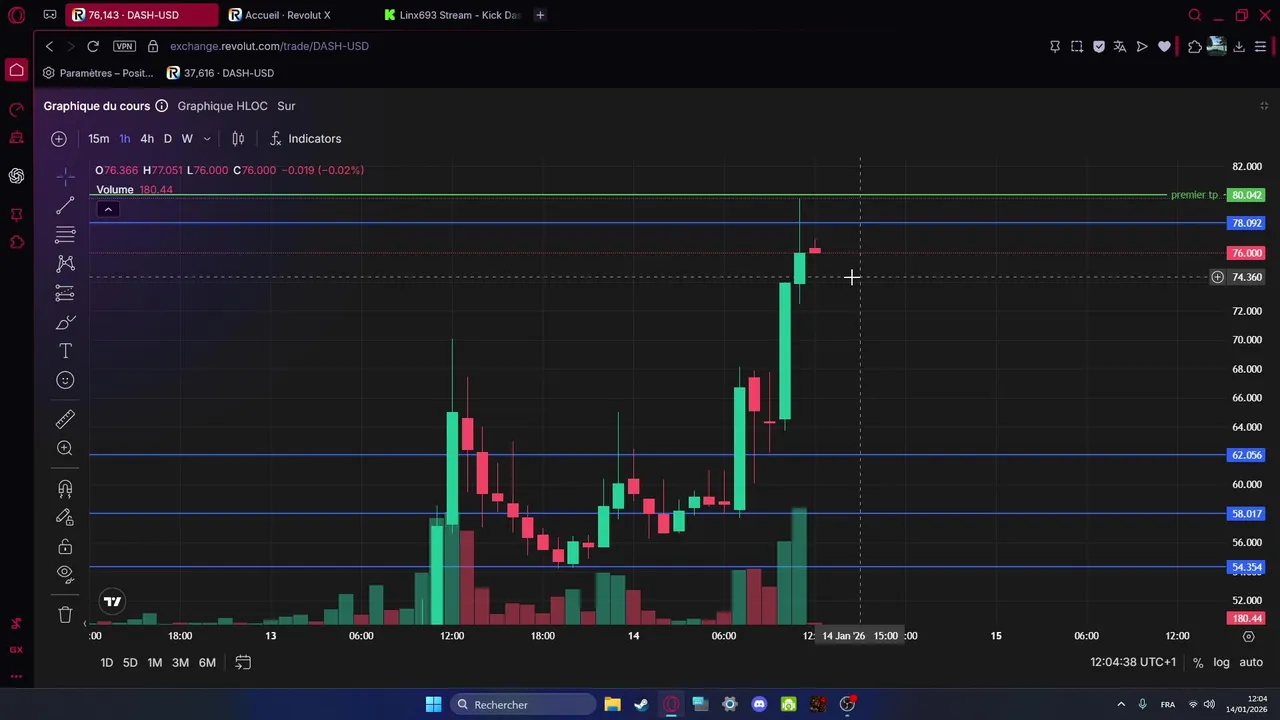Exit fullscreen chart using collapse icon
The width and height of the screenshot is (1280, 720).
[x=1264, y=106]
